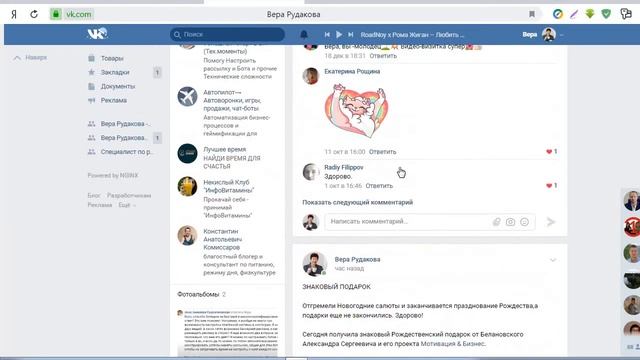This screenshot has width=640, height=360.
Task: Bookmark the page in address bar
Action: (x=532, y=14)
